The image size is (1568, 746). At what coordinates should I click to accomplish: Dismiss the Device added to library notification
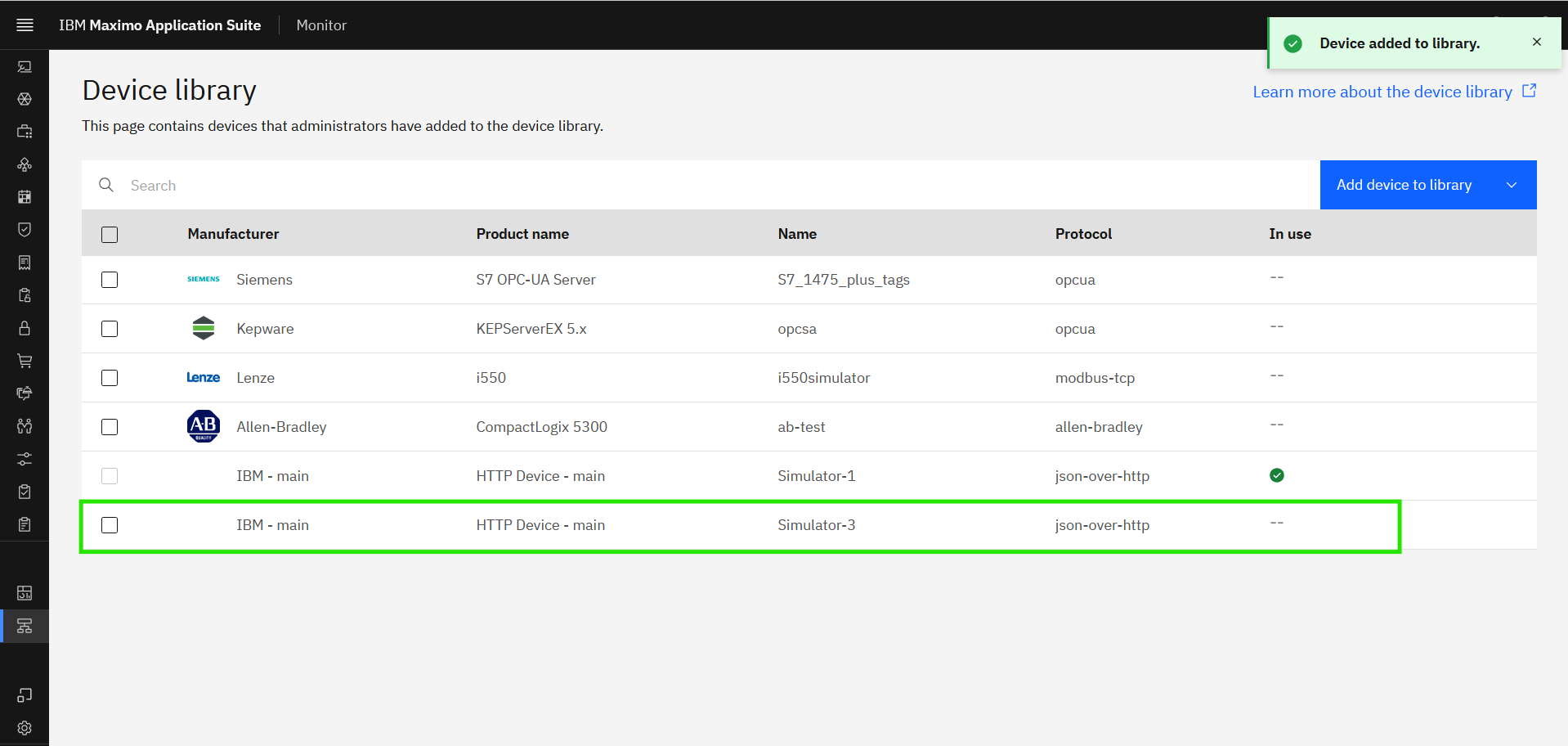coord(1537,42)
